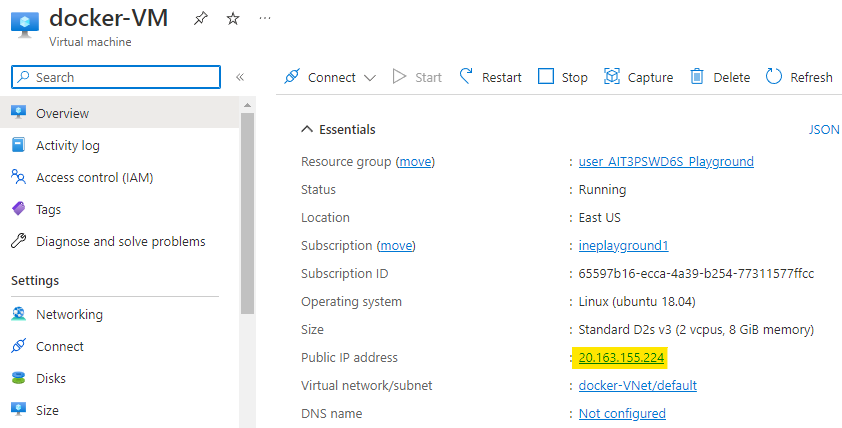Go to Access control (IAM)
This screenshot has width=842, height=428.
(94, 177)
